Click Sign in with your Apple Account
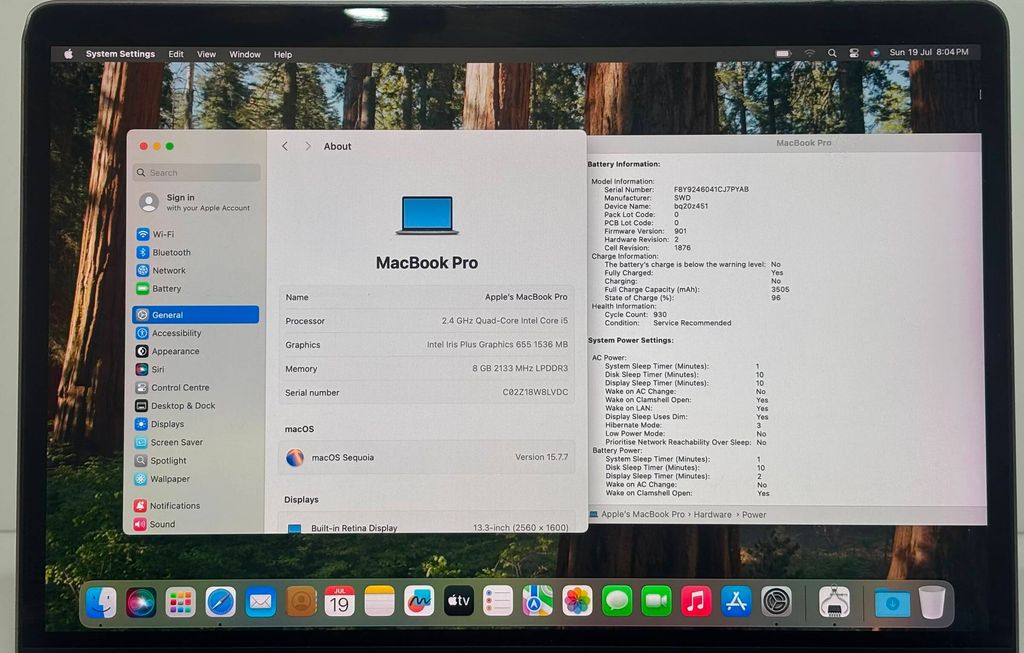This screenshot has width=1024, height=653. coord(196,202)
